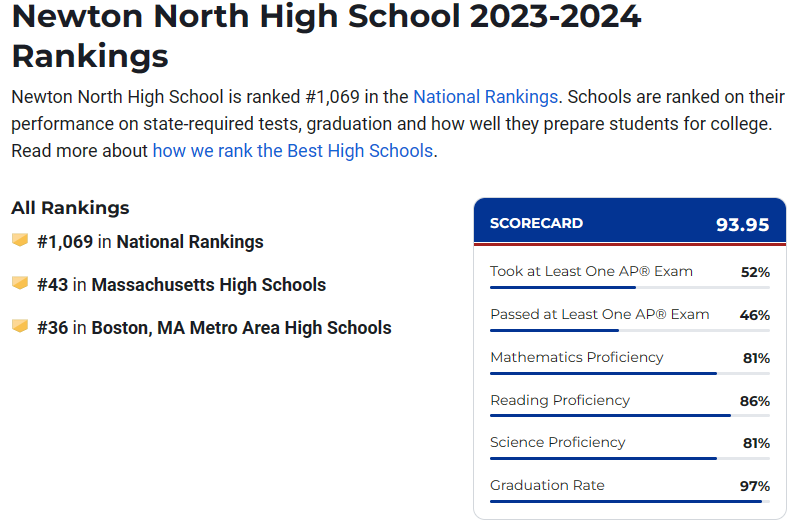Image resolution: width=788 pixels, height=525 pixels.
Task: Open #36 in Boston, MA Metro Area entry
Action: tap(214, 328)
